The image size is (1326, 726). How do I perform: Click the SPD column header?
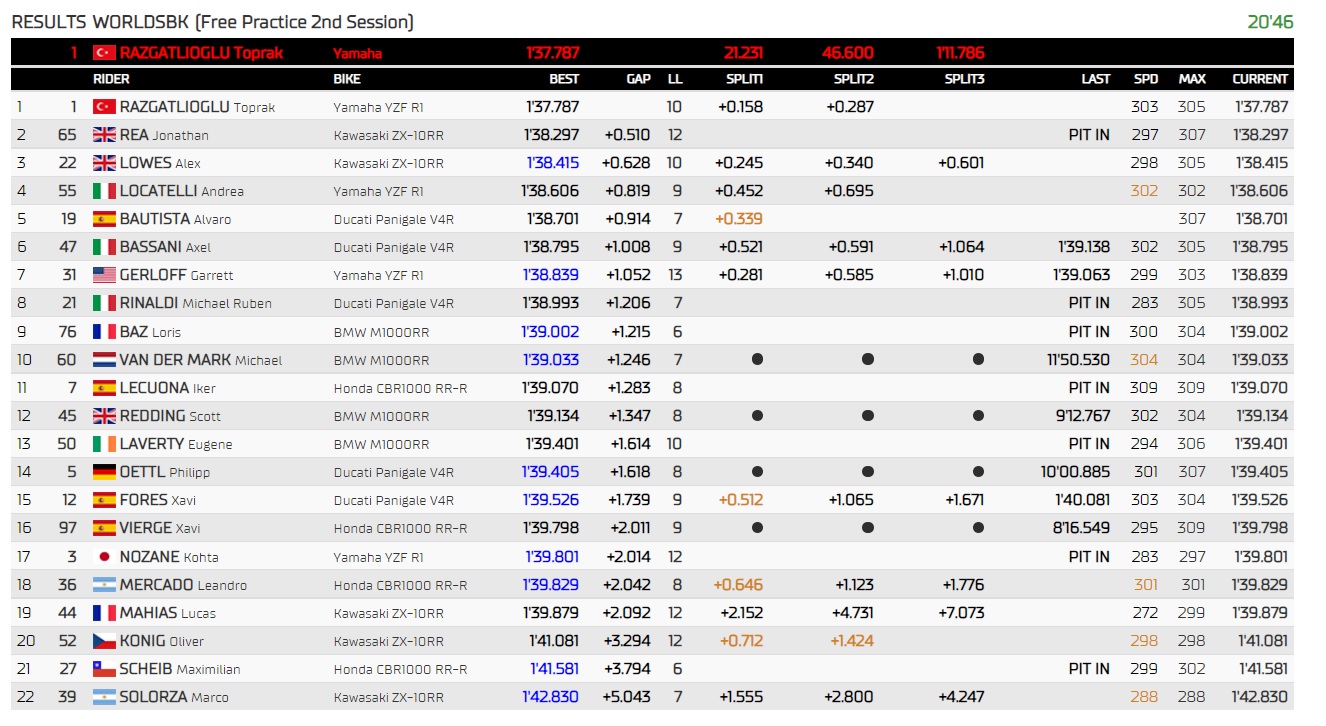[x=1146, y=79]
